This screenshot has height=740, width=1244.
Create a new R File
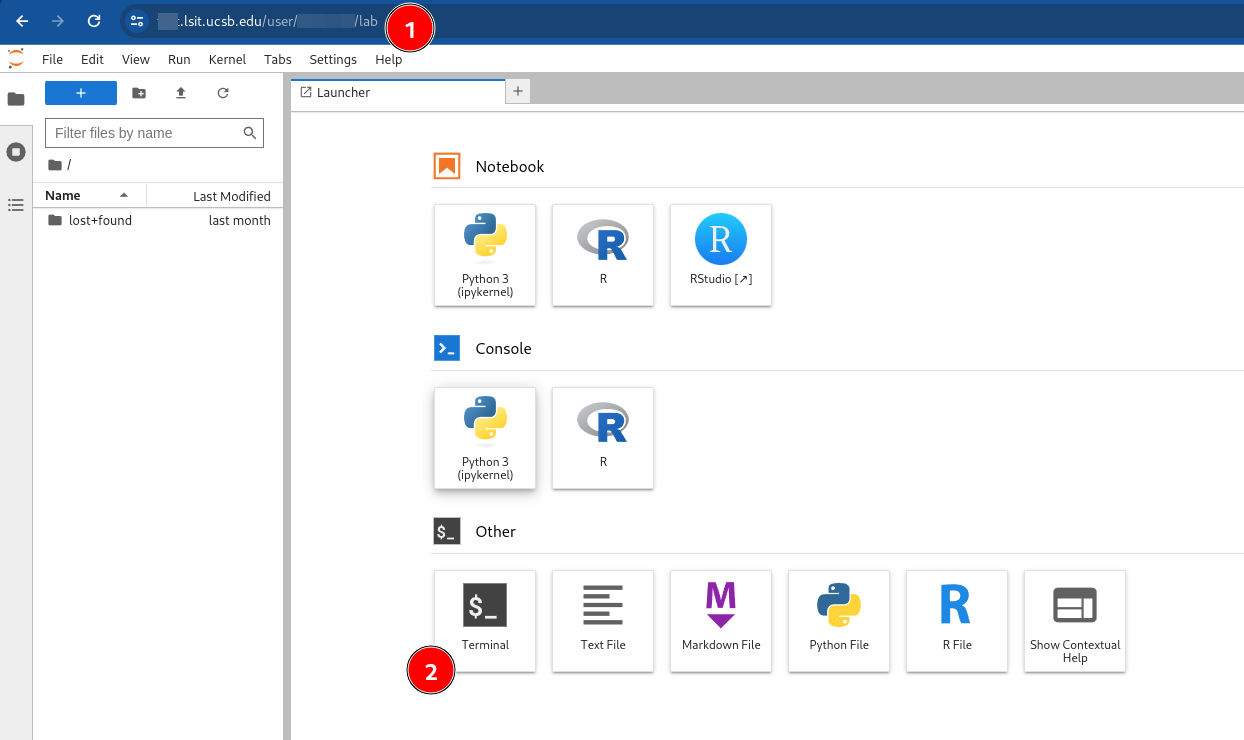tap(957, 621)
